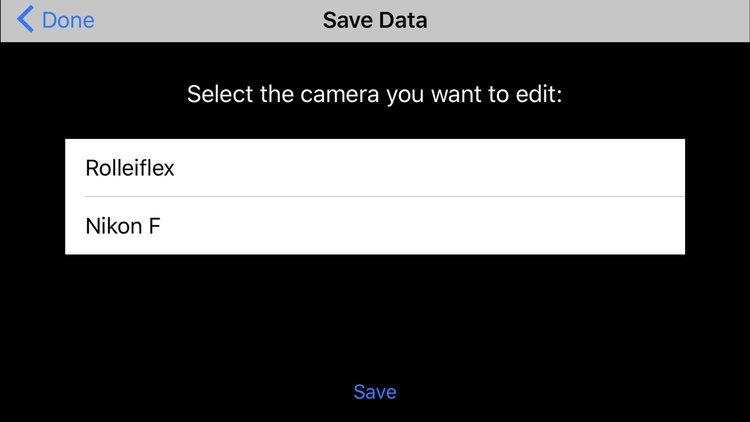Click the 'Select the camera' prompt
Image resolution: width=750 pixels, height=422 pixels.
pyautogui.click(x=375, y=97)
